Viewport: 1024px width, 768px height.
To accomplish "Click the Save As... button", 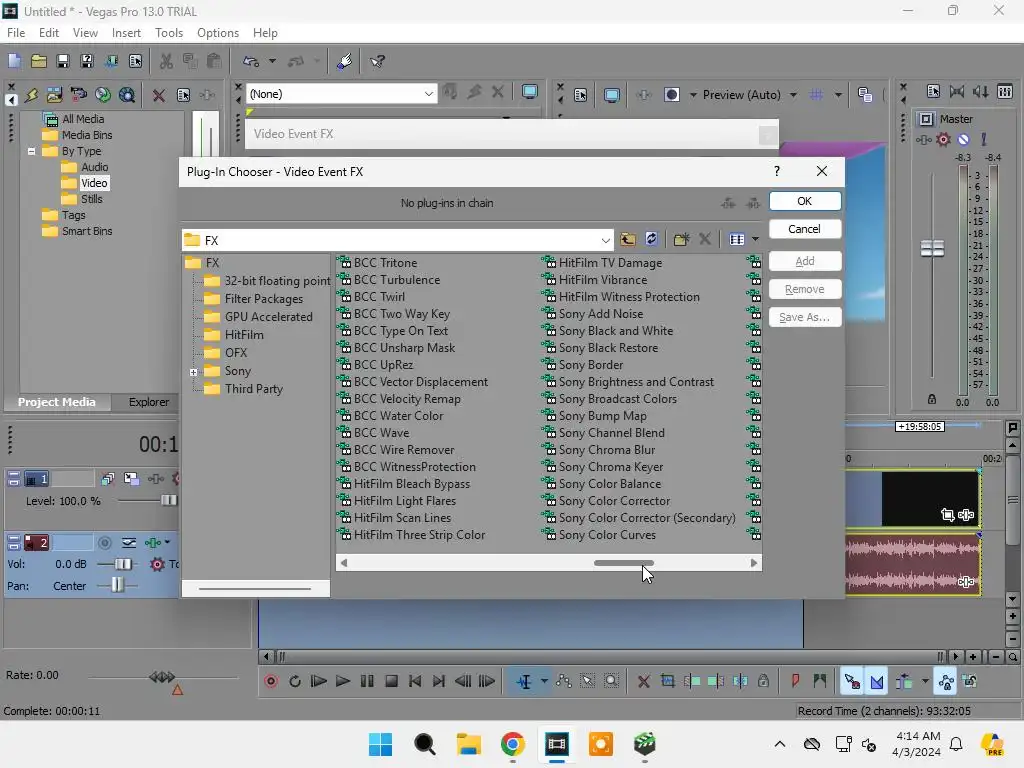I will pos(805,317).
